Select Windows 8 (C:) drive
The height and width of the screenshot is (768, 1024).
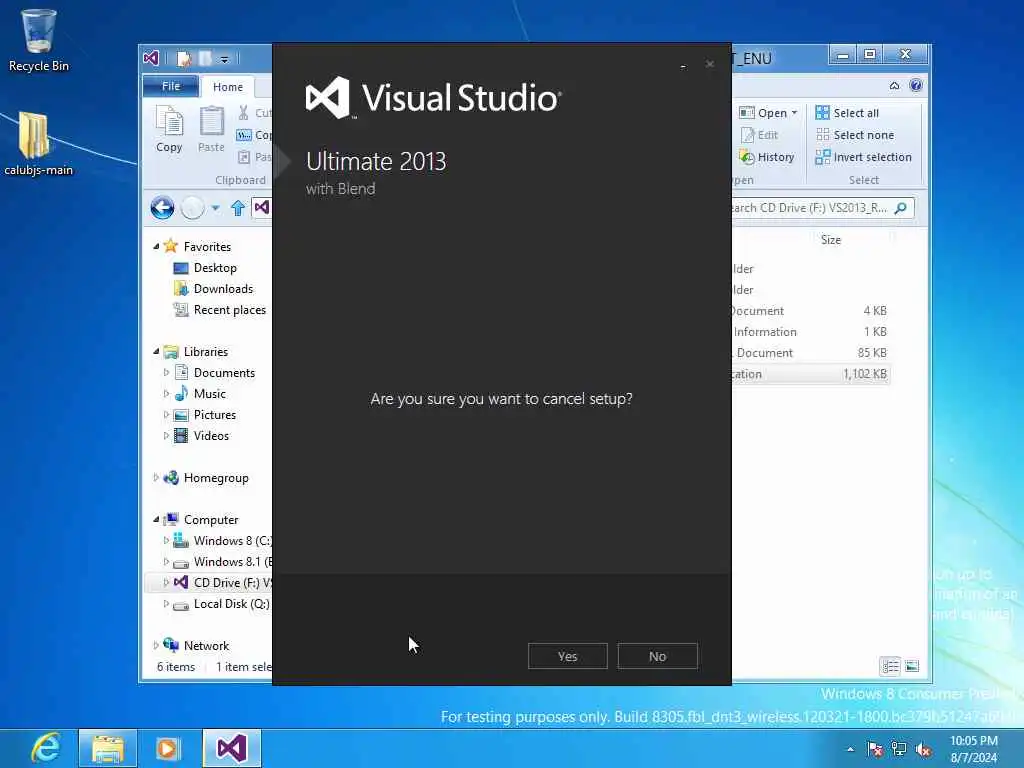click(232, 541)
